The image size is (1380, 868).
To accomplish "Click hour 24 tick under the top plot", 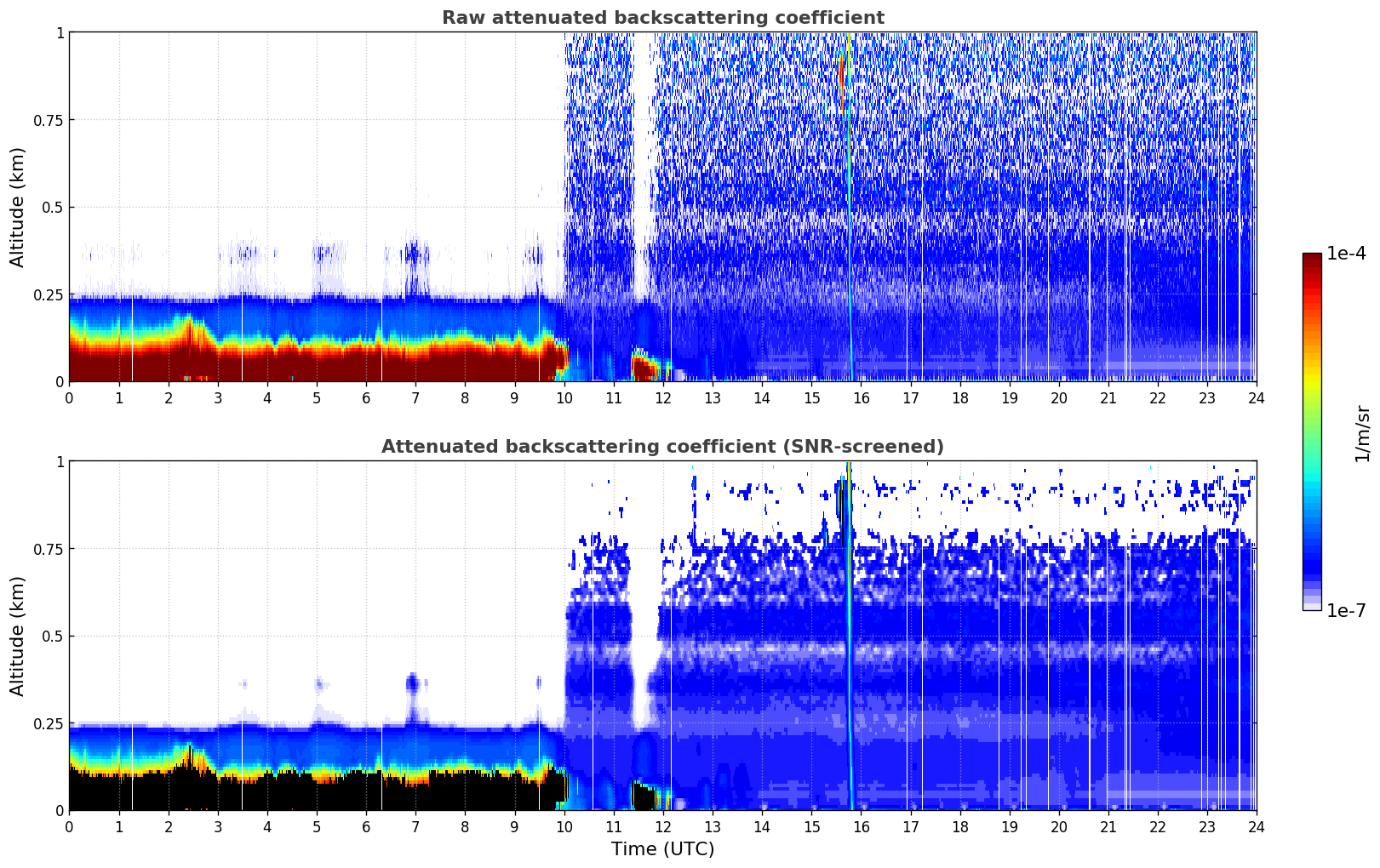I will pos(1256,397).
